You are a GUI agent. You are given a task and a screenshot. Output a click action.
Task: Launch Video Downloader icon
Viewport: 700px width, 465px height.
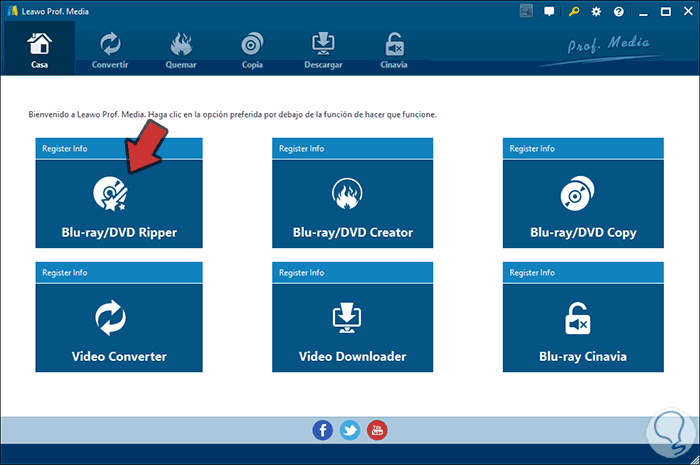pos(347,317)
